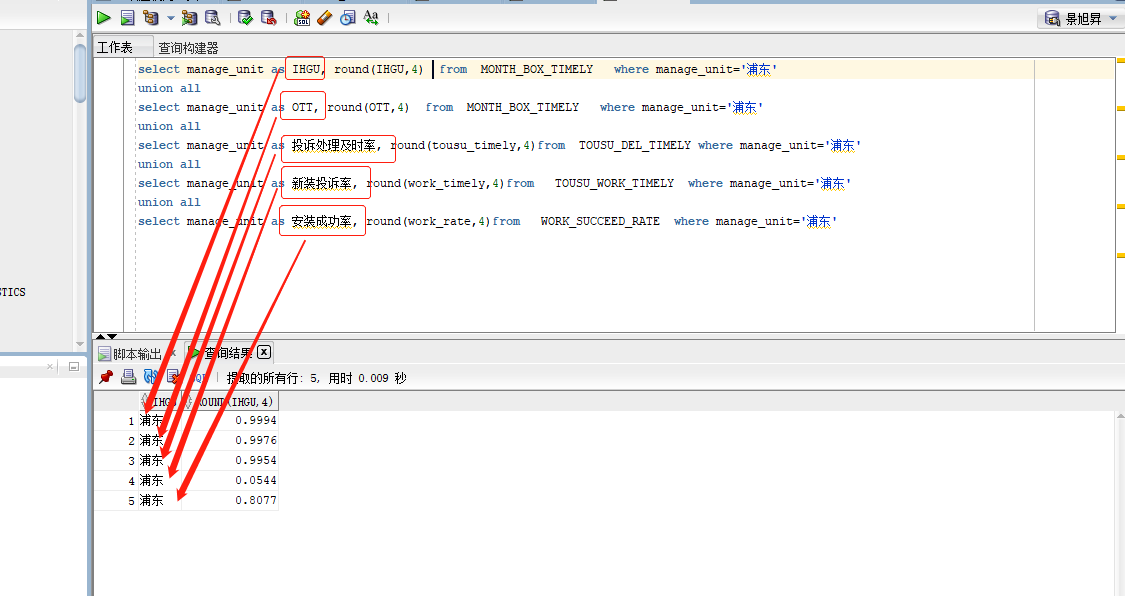
Task: Select the cell with value 0.9954
Action: pyautogui.click(x=230, y=460)
